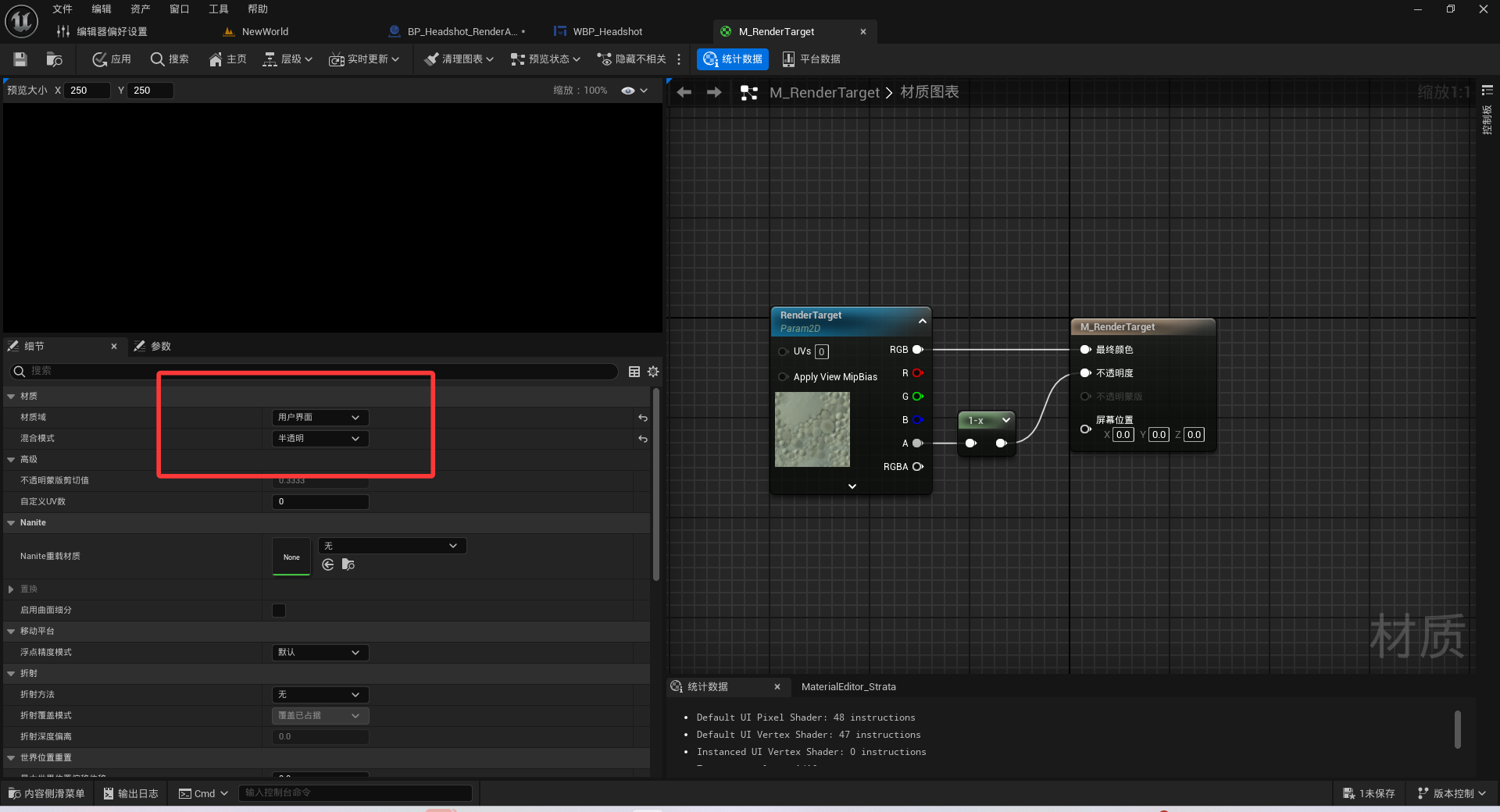The width and height of the screenshot is (1500, 812).
Task: Open the 工具 menu
Action: coord(219,9)
